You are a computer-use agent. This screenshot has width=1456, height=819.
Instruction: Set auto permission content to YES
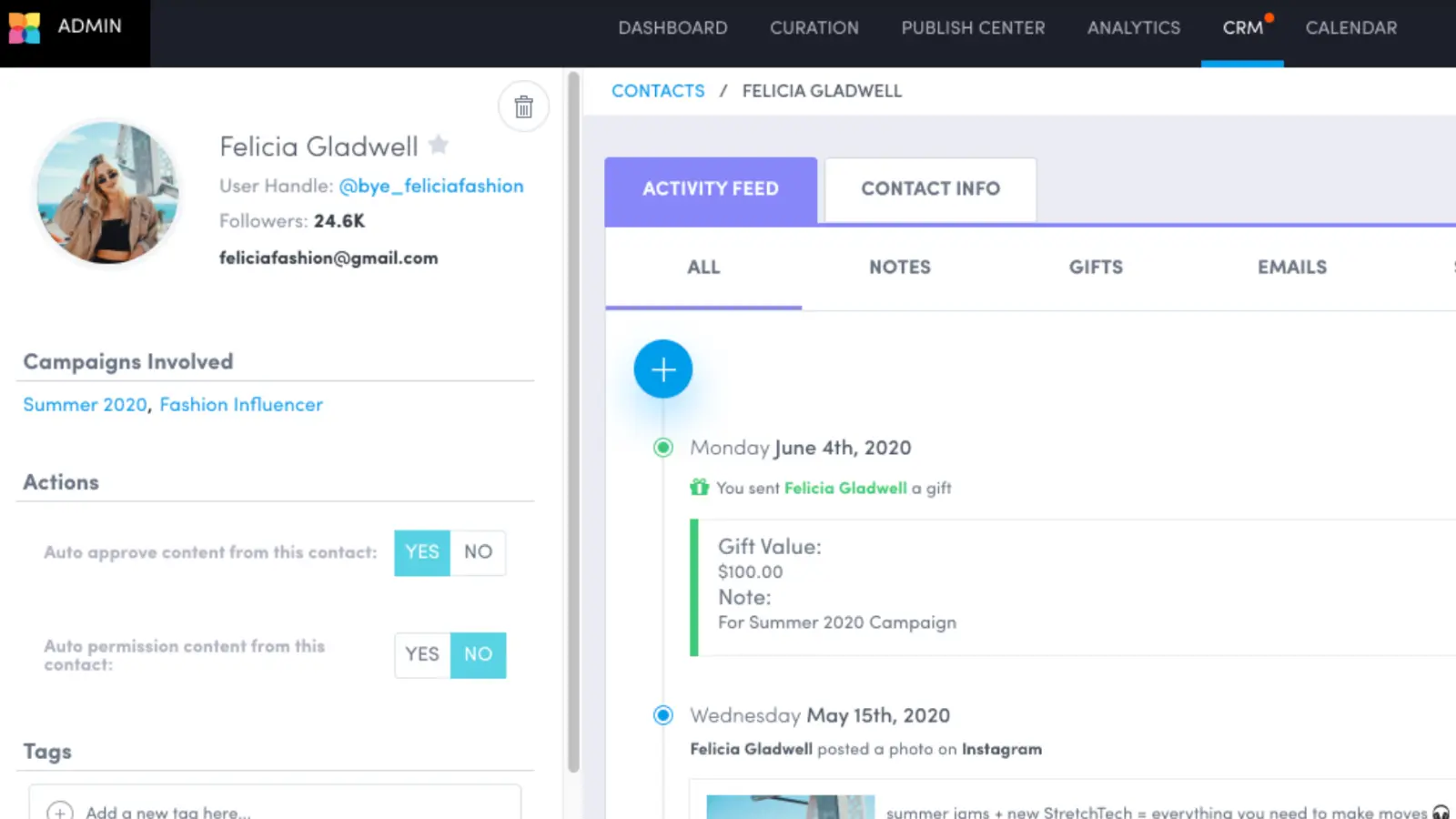coord(422,655)
